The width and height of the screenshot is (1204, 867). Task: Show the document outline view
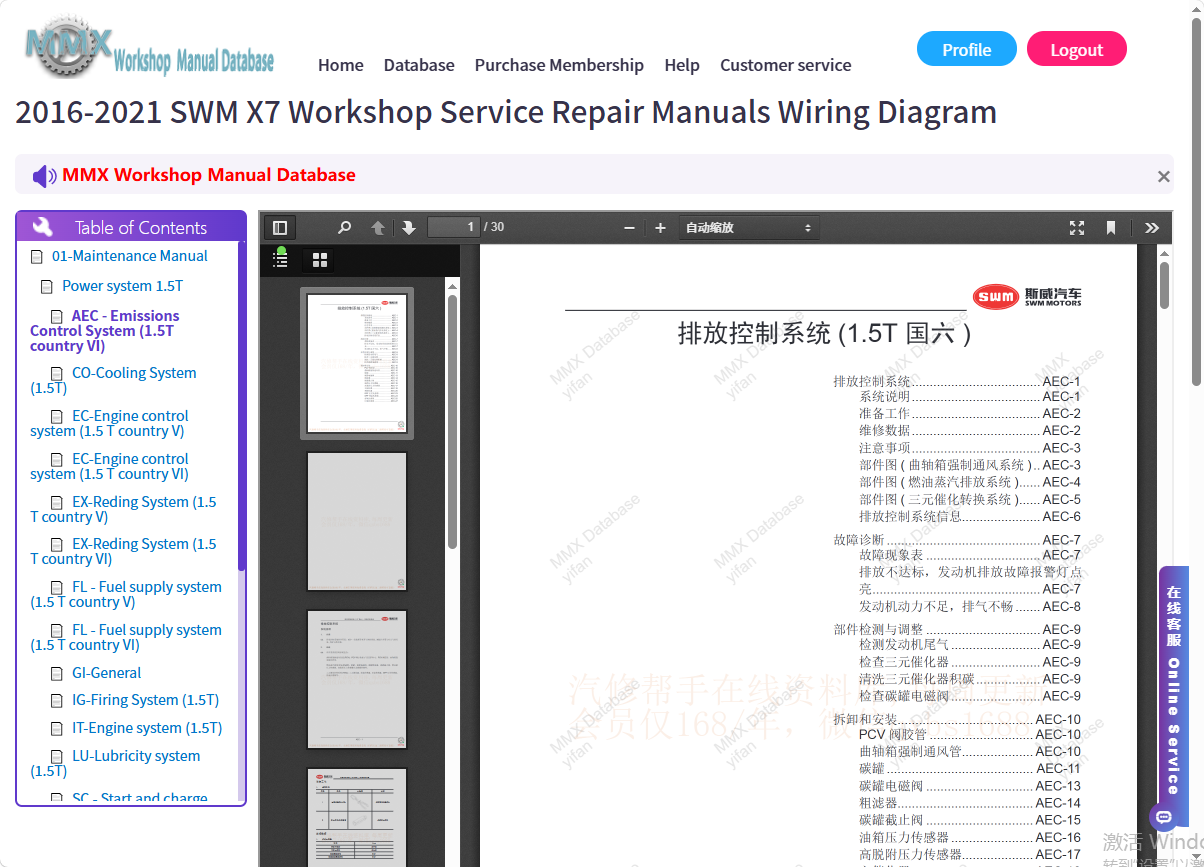(x=280, y=259)
